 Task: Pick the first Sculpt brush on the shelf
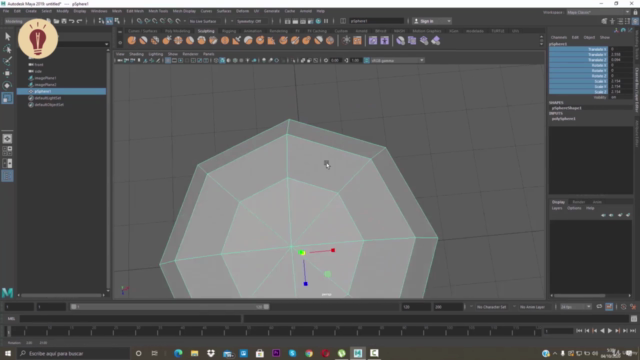pos(131,40)
